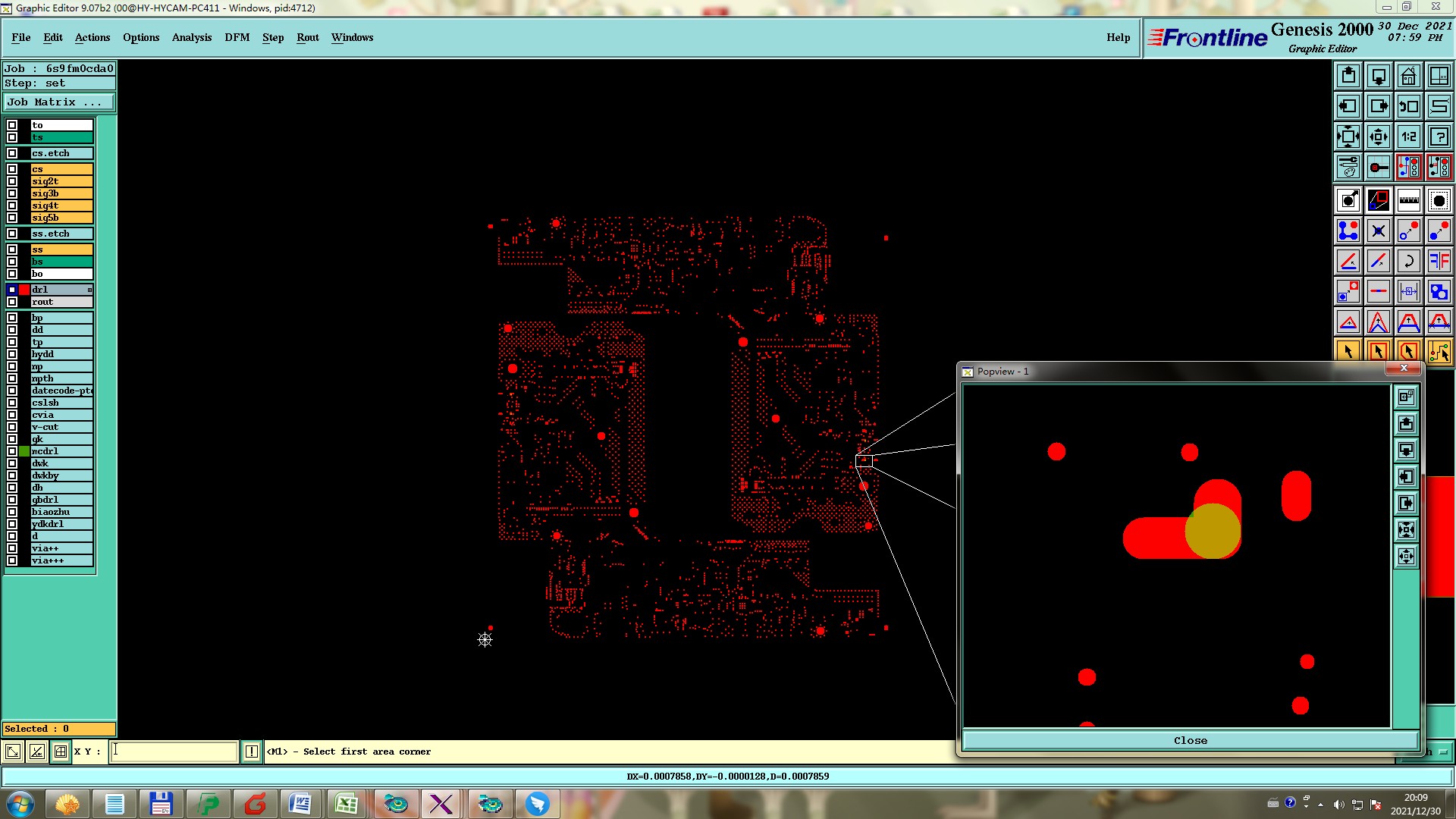1456x819 pixels.
Task: Toggle the display checkbox for layer rout
Action: (x=12, y=302)
